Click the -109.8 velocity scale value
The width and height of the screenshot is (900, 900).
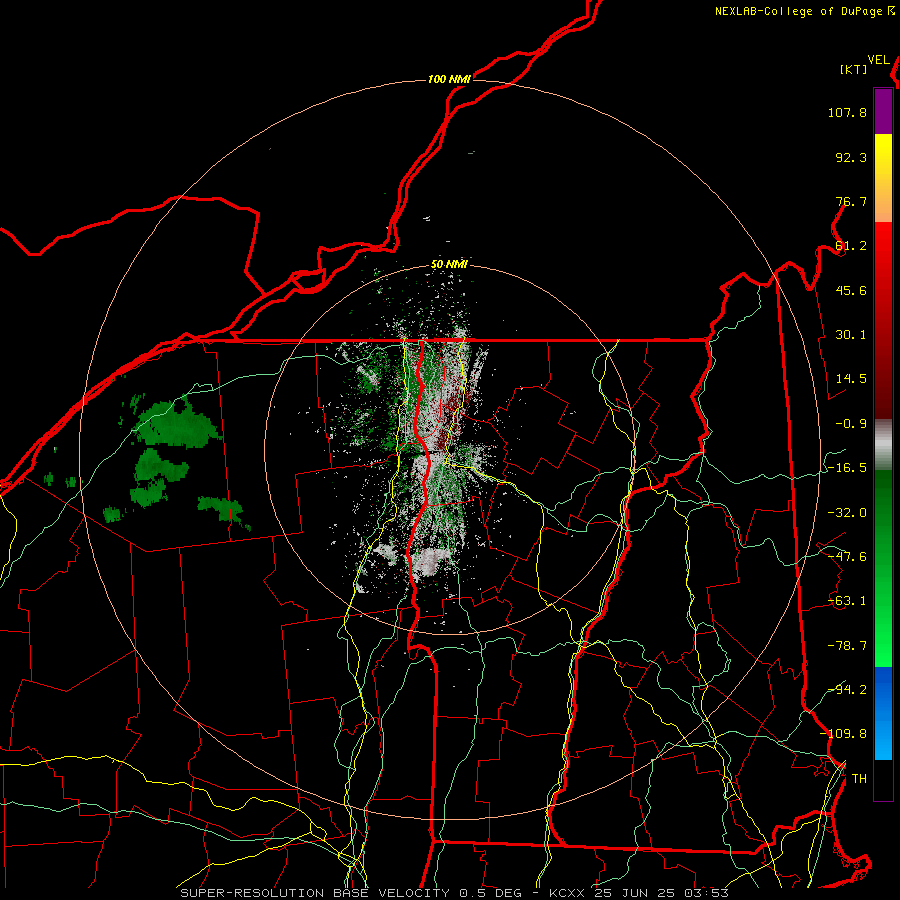pyautogui.click(x=844, y=734)
